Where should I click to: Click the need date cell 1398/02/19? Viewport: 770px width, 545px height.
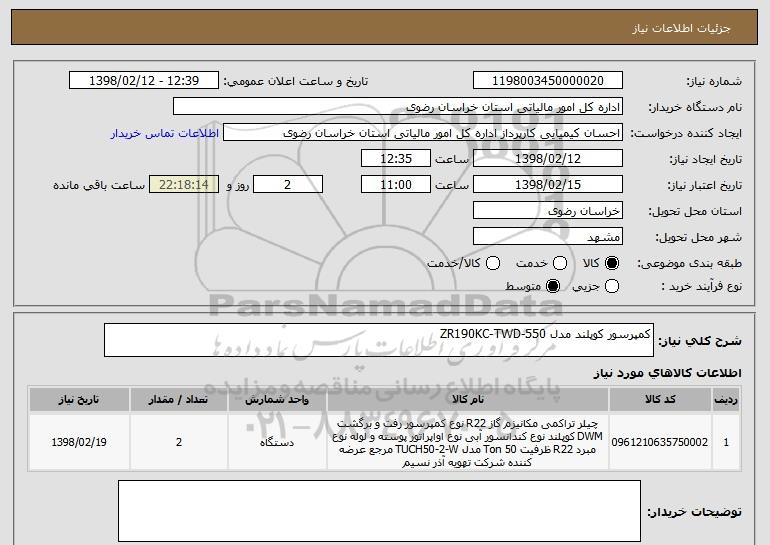click(x=79, y=442)
